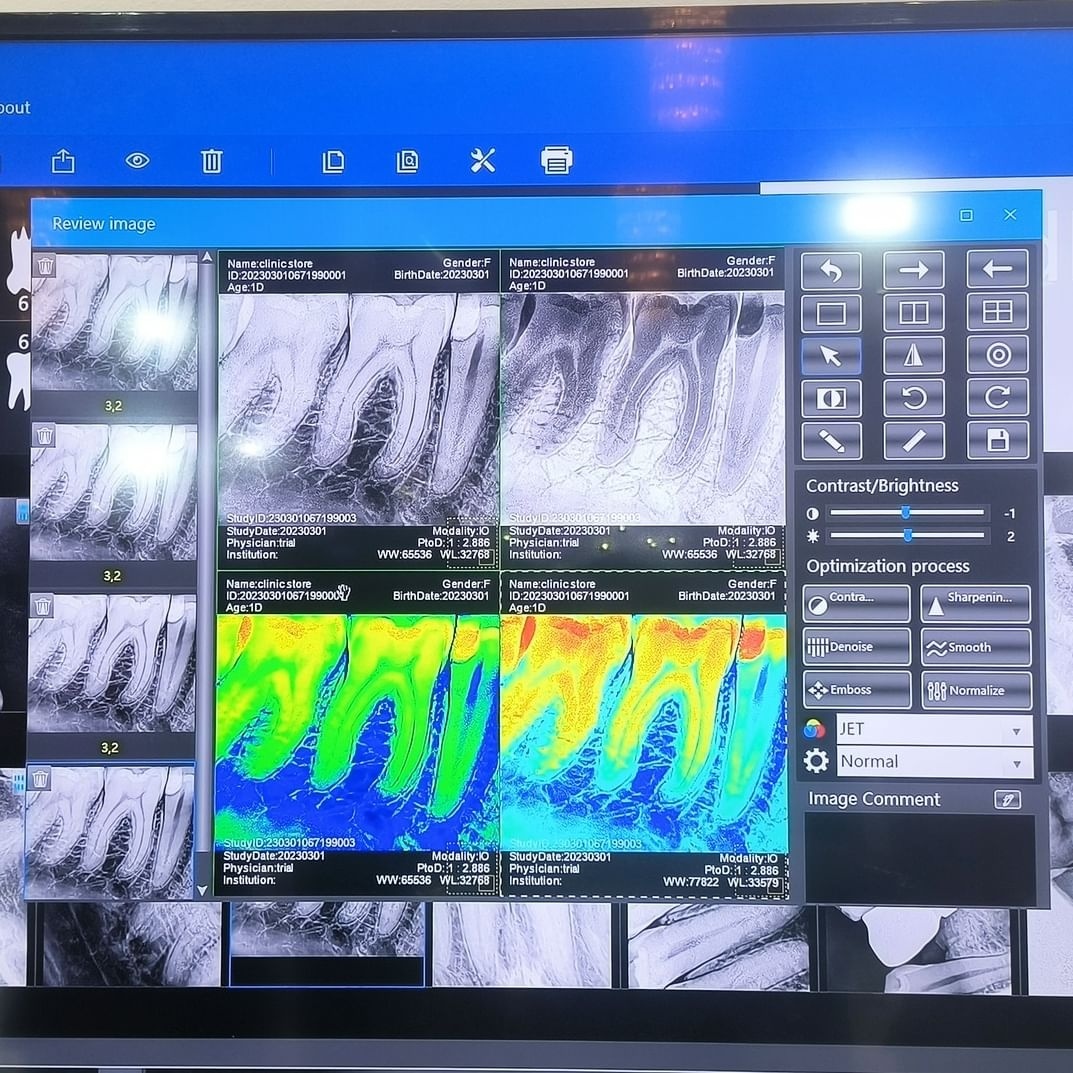The width and height of the screenshot is (1073, 1073).
Task: Click the eye view icon in top toolbar
Action: tap(138, 161)
